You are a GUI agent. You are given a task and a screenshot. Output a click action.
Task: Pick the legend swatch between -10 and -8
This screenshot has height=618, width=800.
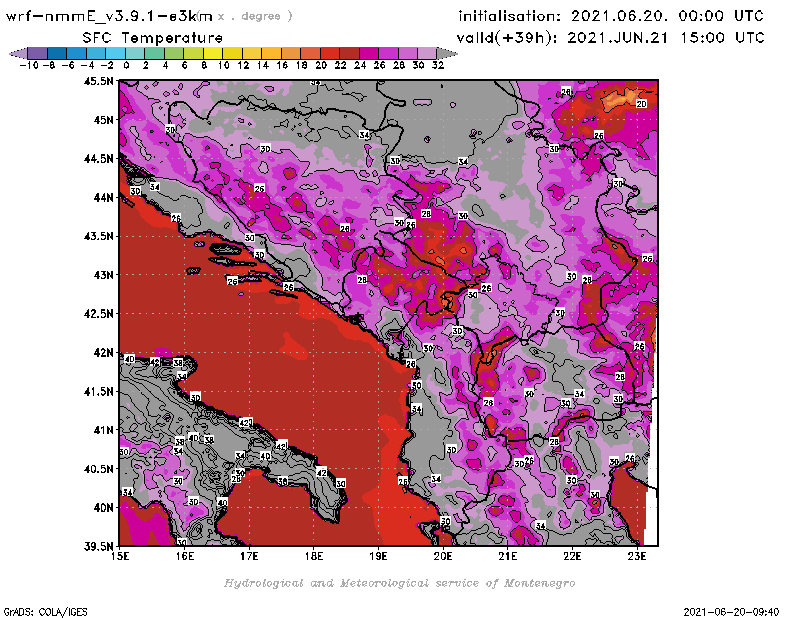[38, 53]
